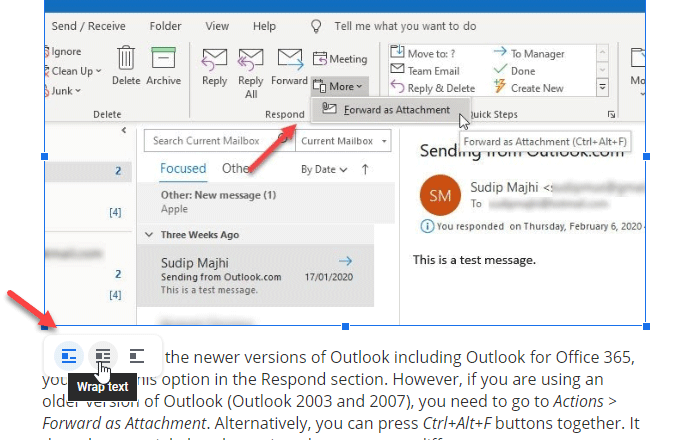
Task: Click the Delete trash can icon
Action: [x=126, y=58]
